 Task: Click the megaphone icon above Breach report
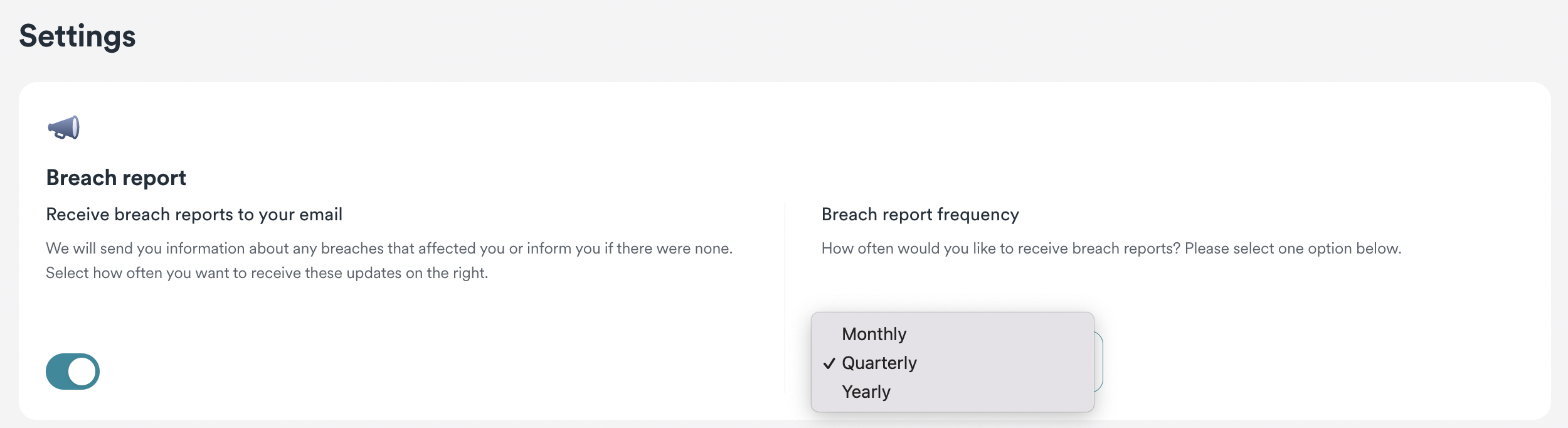coord(64,127)
